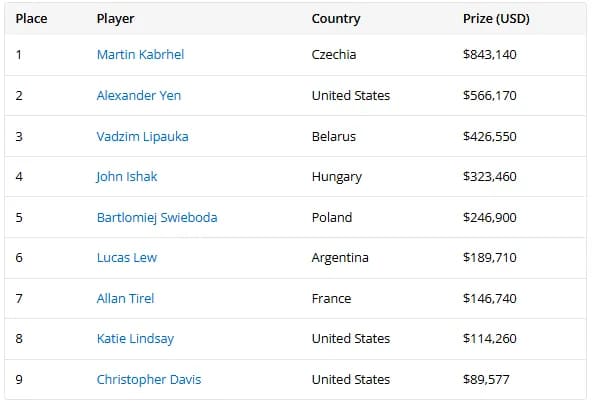Open the Christopher Davis player link
593x405 pixels.
[x=149, y=379]
